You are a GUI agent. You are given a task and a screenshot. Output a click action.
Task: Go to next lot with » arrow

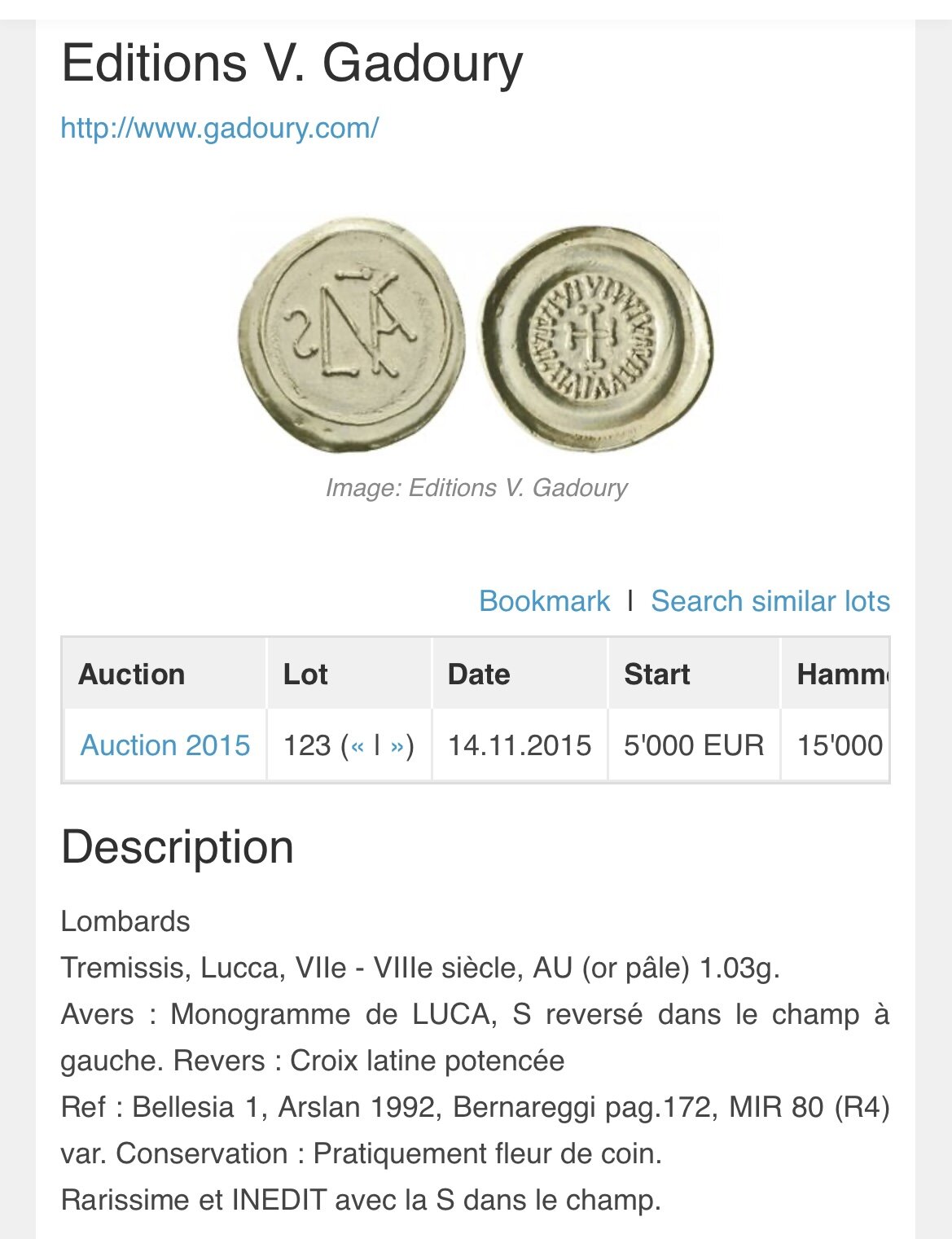pos(397,745)
